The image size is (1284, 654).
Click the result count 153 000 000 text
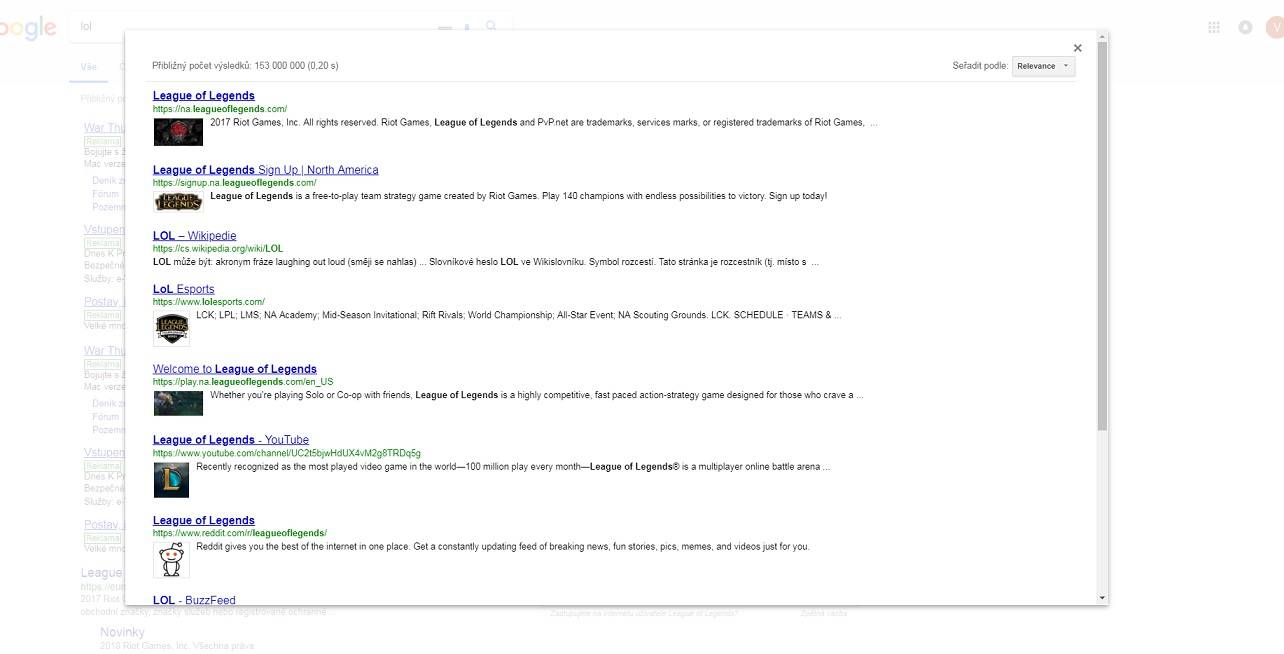coord(245,66)
